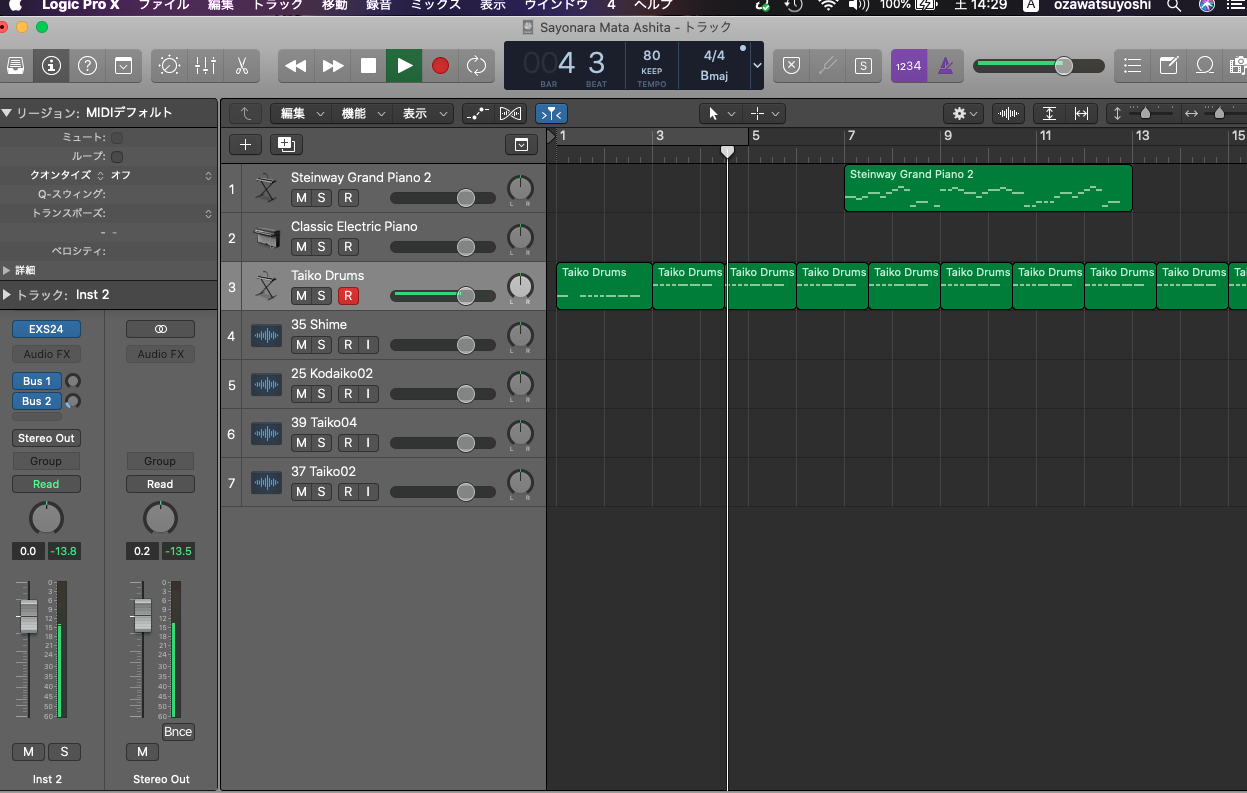Viewport: 1247px width, 793px height.
Task: Expand the 詳細 disclosure triangle
Action: 8,270
